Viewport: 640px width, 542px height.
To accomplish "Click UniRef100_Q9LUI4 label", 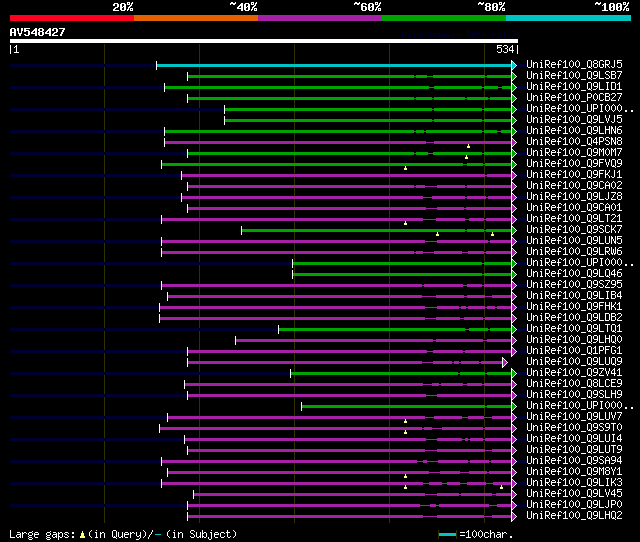I will click(574, 439).
